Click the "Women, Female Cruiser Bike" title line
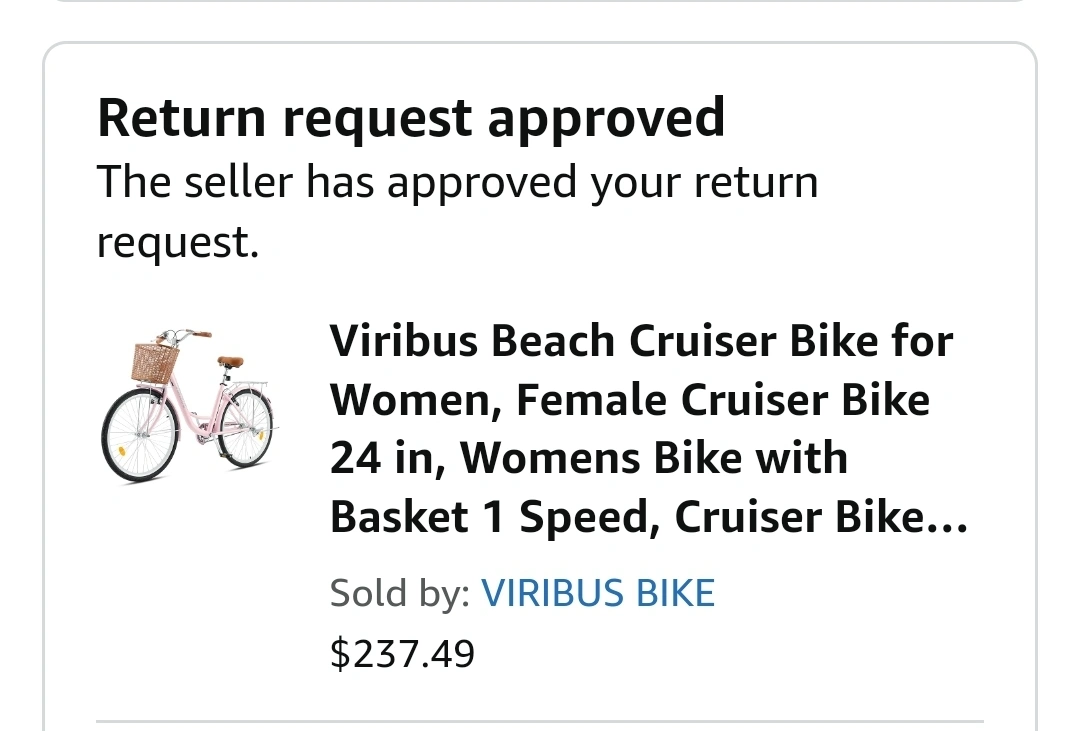 [630, 400]
